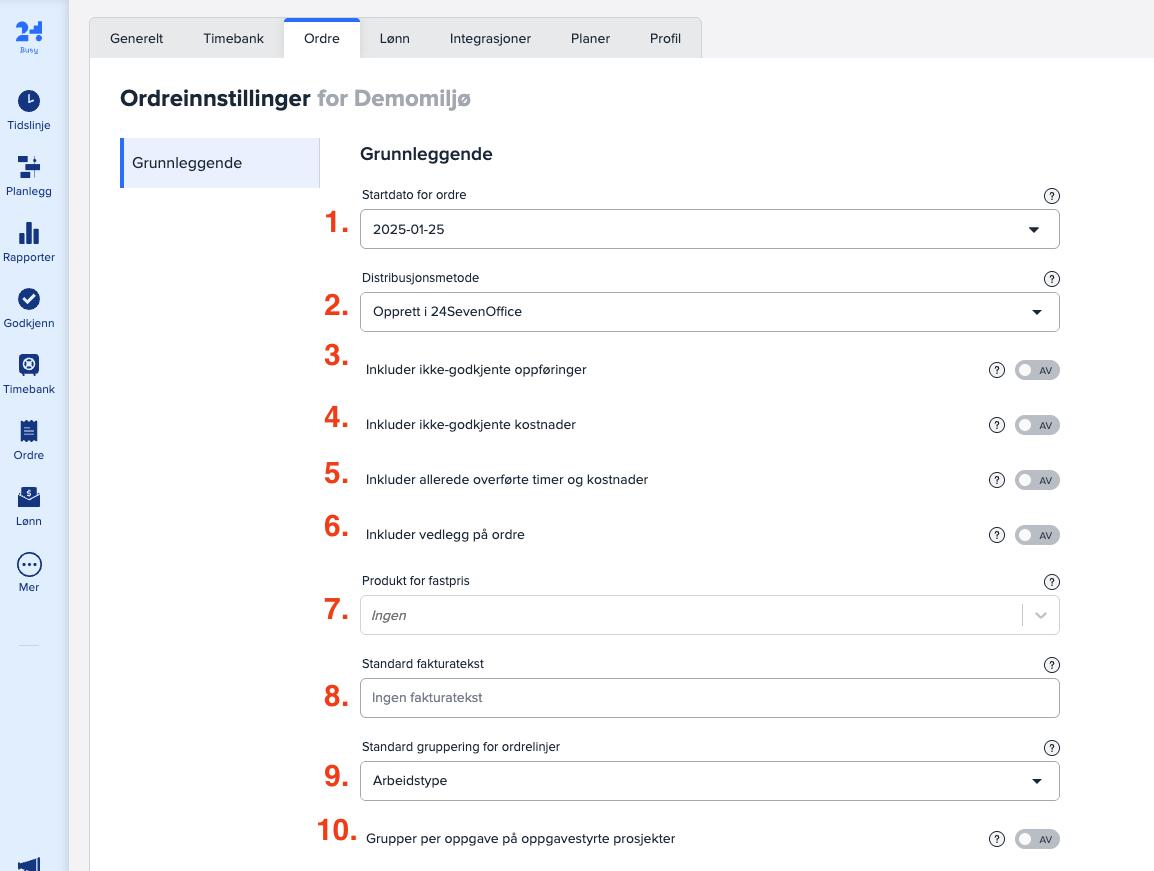Open Standard gruppering for ordrelinjer dropdown
The image size is (1154, 871).
pyautogui.click(x=709, y=781)
